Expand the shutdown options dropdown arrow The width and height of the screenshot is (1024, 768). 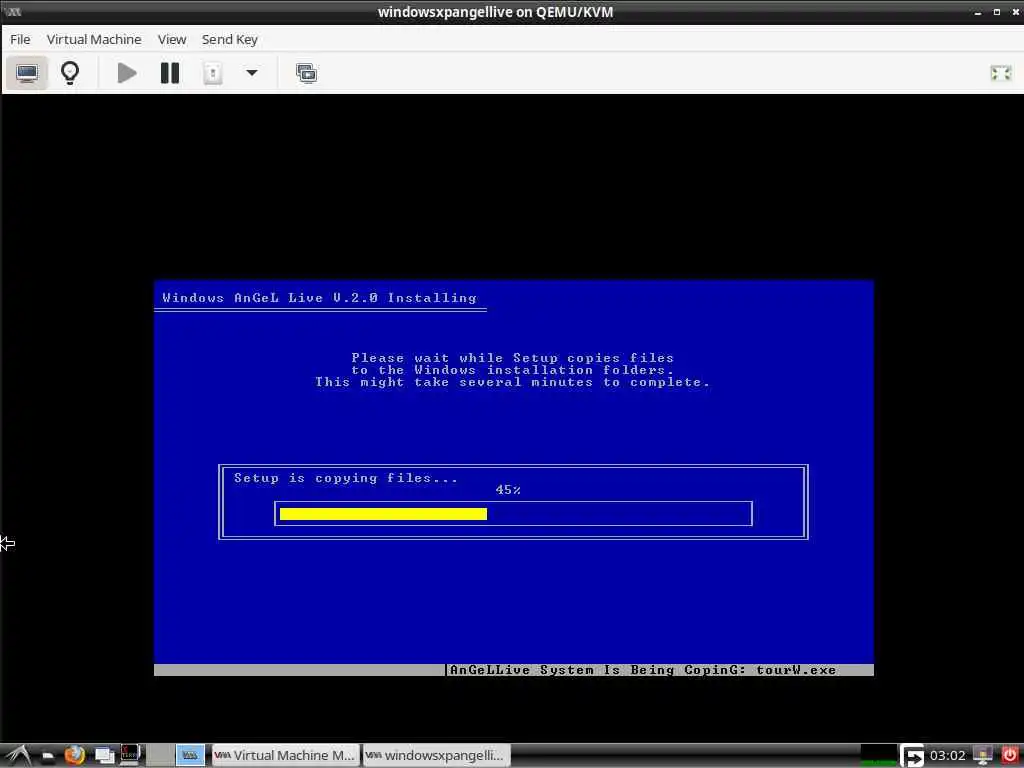(251, 73)
